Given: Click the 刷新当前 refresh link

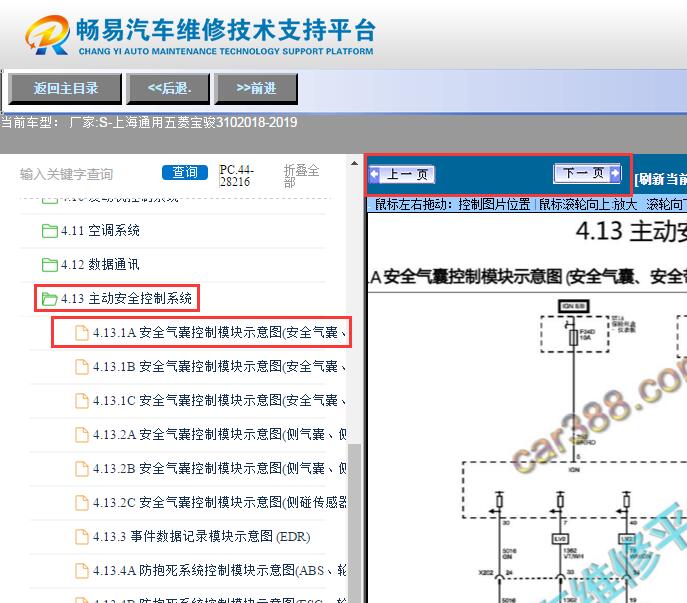Looking at the screenshot, I should [660, 179].
